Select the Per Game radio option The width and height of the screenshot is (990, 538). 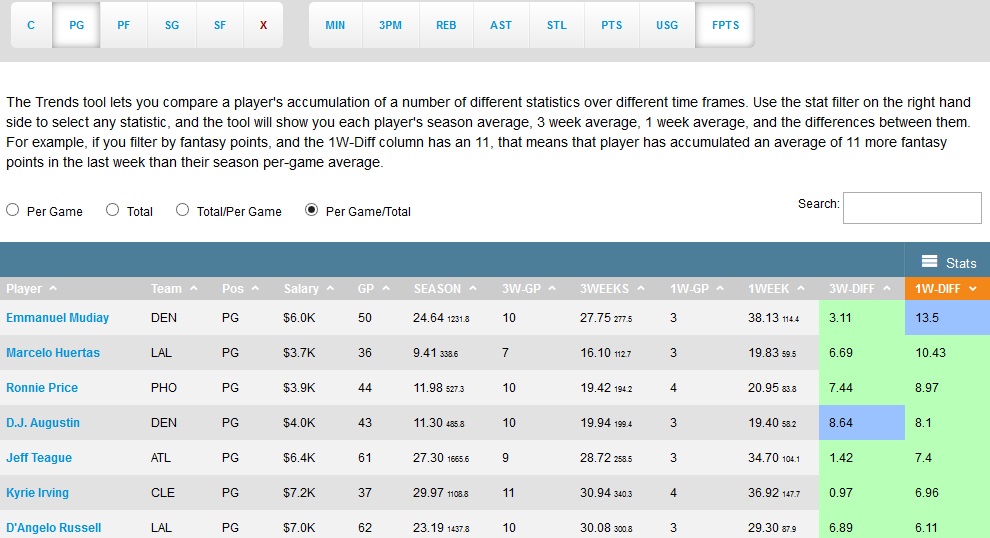(13, 210)
